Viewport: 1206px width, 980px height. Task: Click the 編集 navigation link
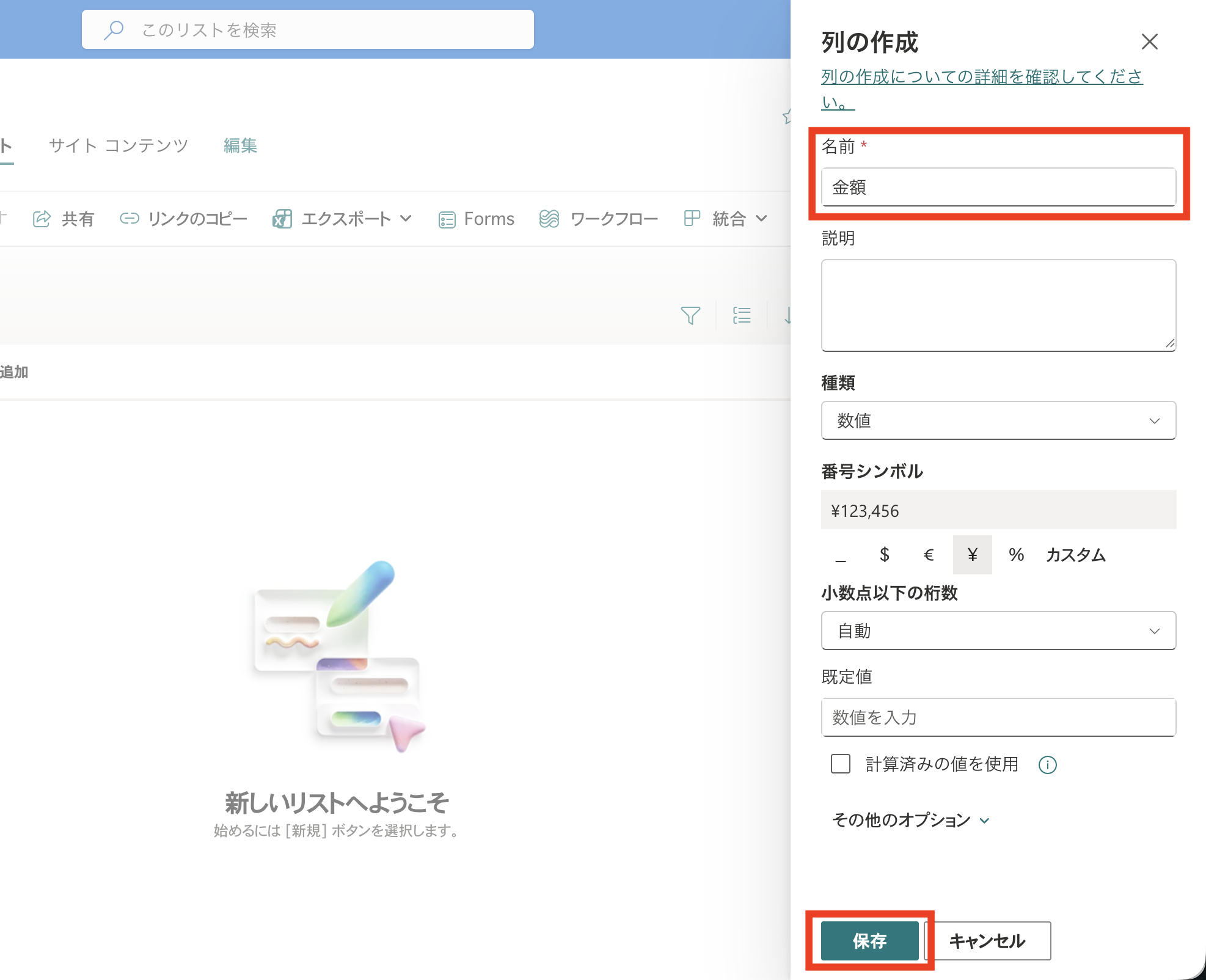240,145
